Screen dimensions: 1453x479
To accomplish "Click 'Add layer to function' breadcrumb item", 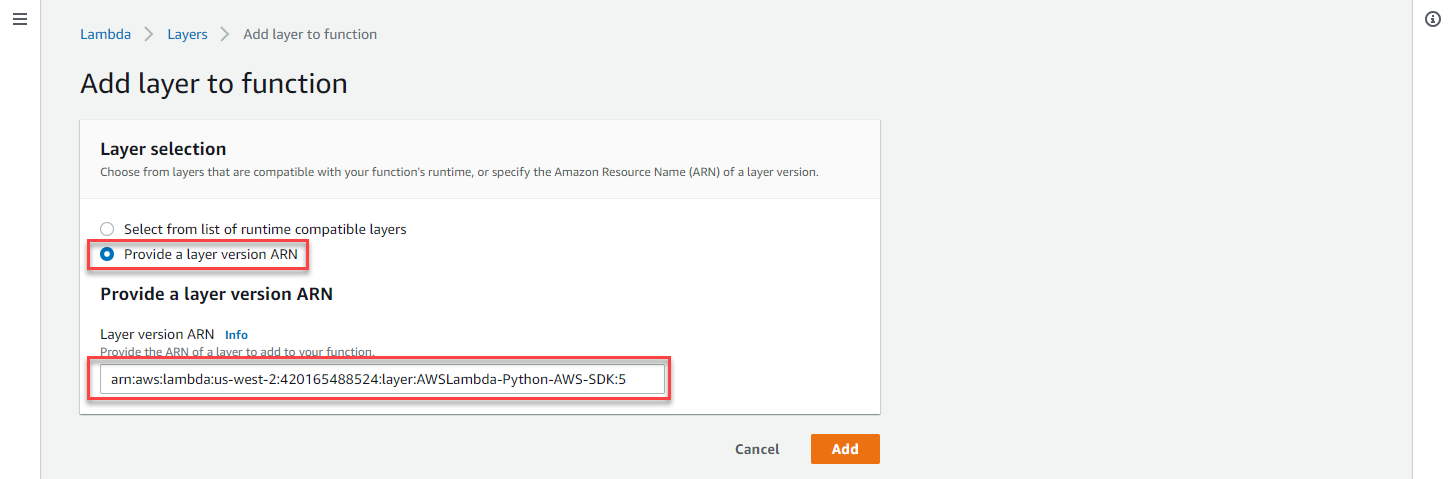I will tap(310, 34).
